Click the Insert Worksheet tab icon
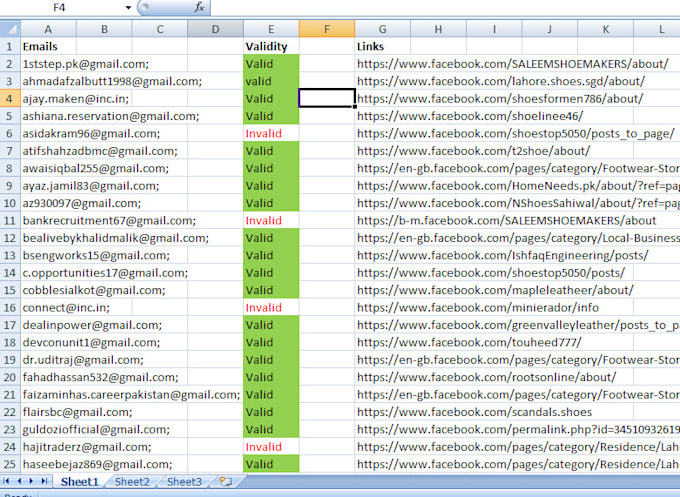 point(226,481)
